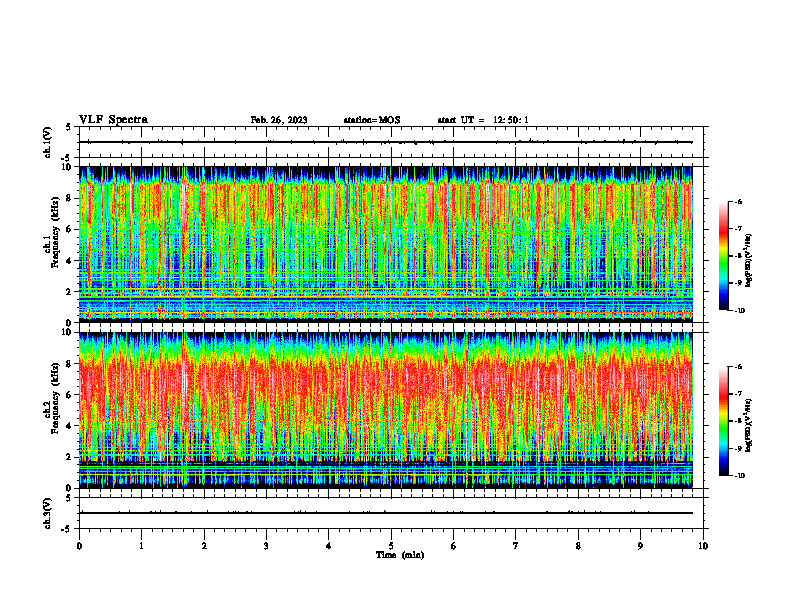The image size is (792, 612).
Task: Click time-axis tick label "5"
Action: (x=391, y=546)
